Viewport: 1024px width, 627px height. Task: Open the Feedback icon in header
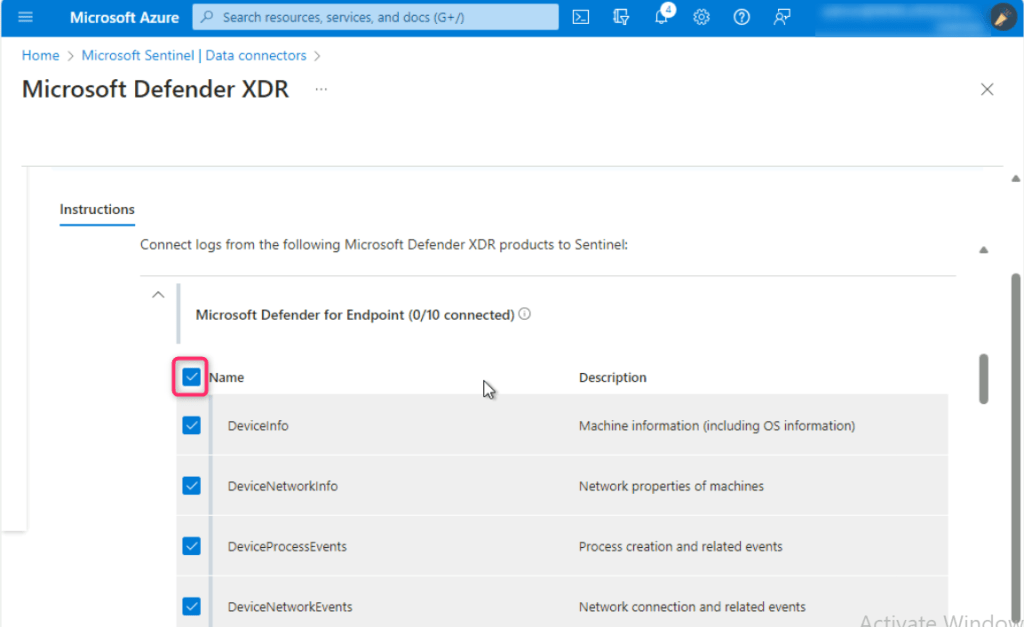(782, 17)
